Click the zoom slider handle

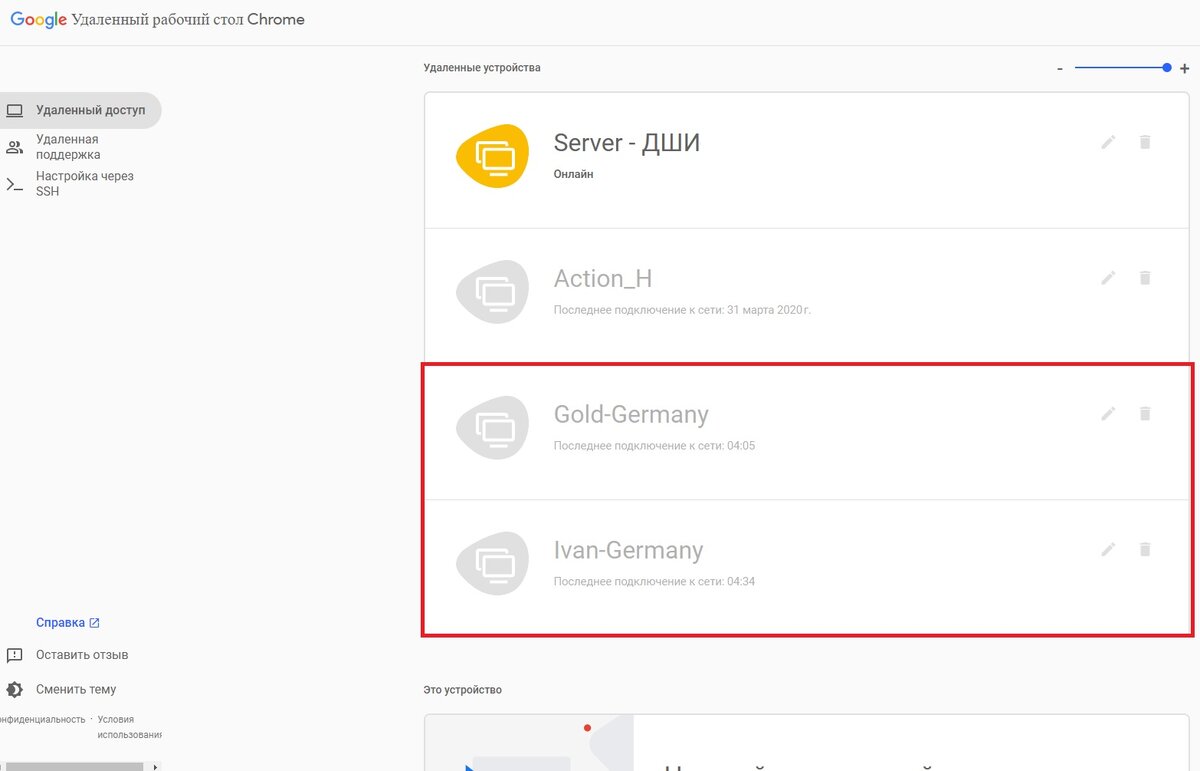tap(1167, 68)
